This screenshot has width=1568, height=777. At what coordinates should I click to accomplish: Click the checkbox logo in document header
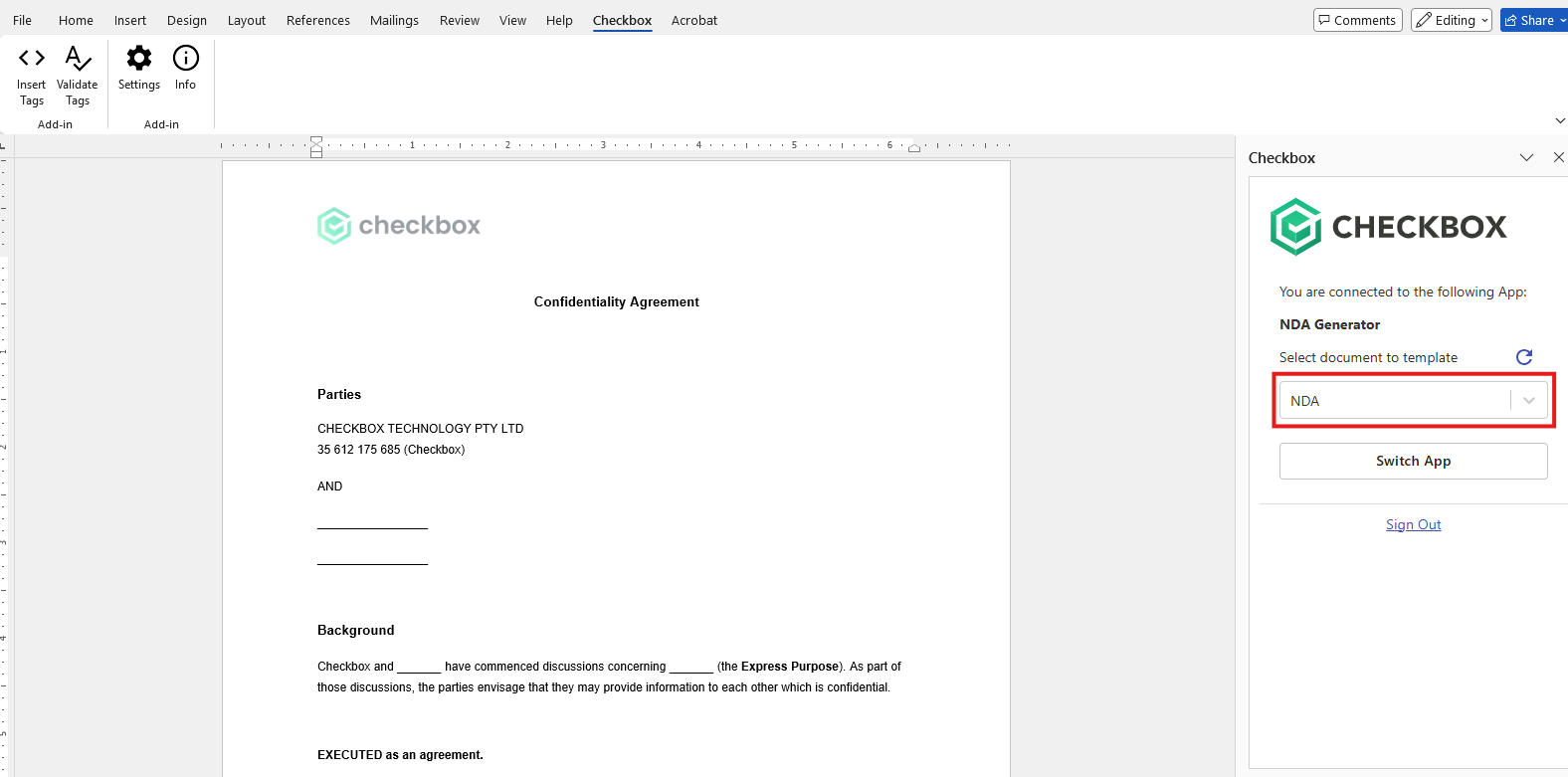(x=399, y=226)
